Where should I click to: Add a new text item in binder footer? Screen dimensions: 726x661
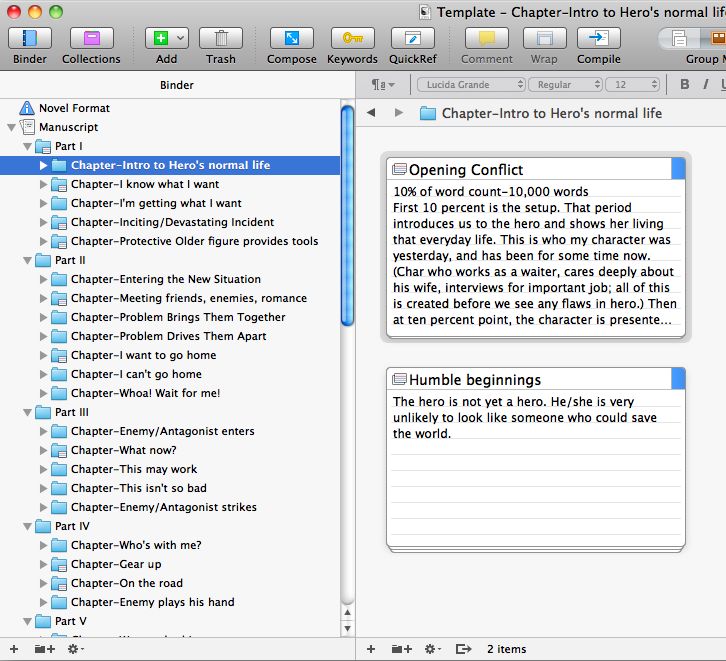[14, 649]
